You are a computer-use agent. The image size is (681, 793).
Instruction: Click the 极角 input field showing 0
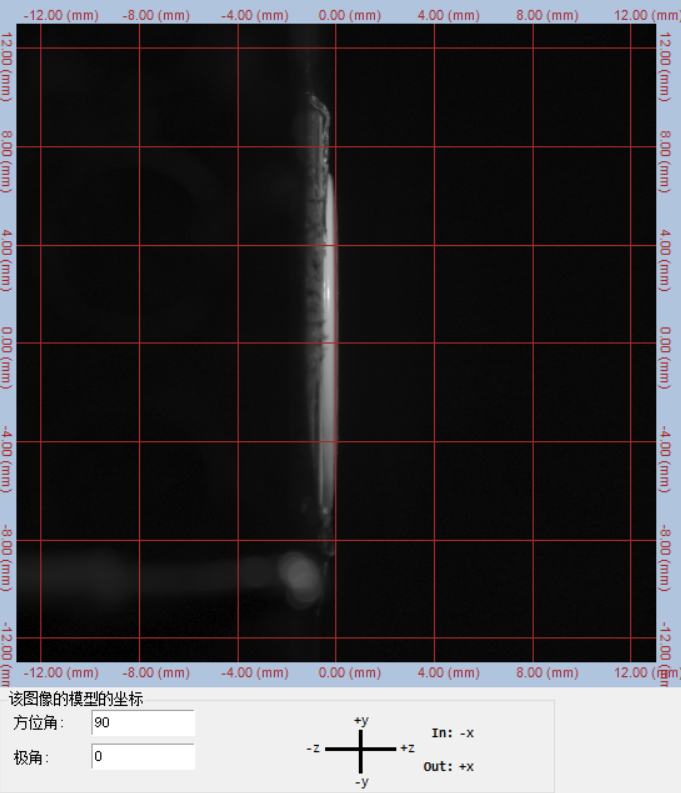[142, 757]
